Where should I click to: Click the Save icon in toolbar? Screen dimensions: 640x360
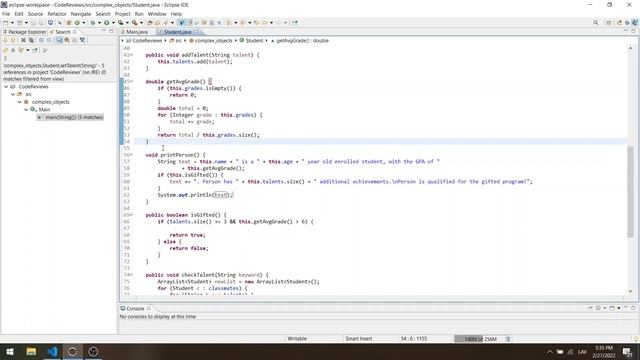pyautogui.click(x=33, y=23)
